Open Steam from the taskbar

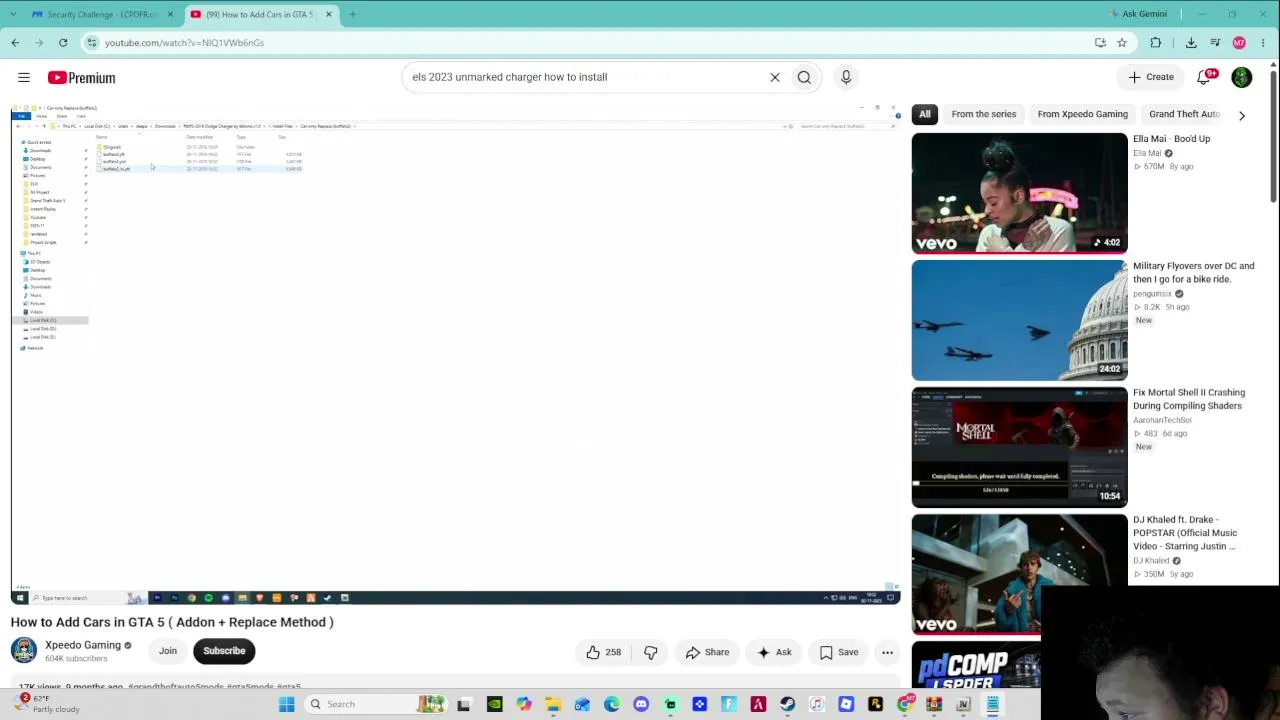click(x=788, y=704)
